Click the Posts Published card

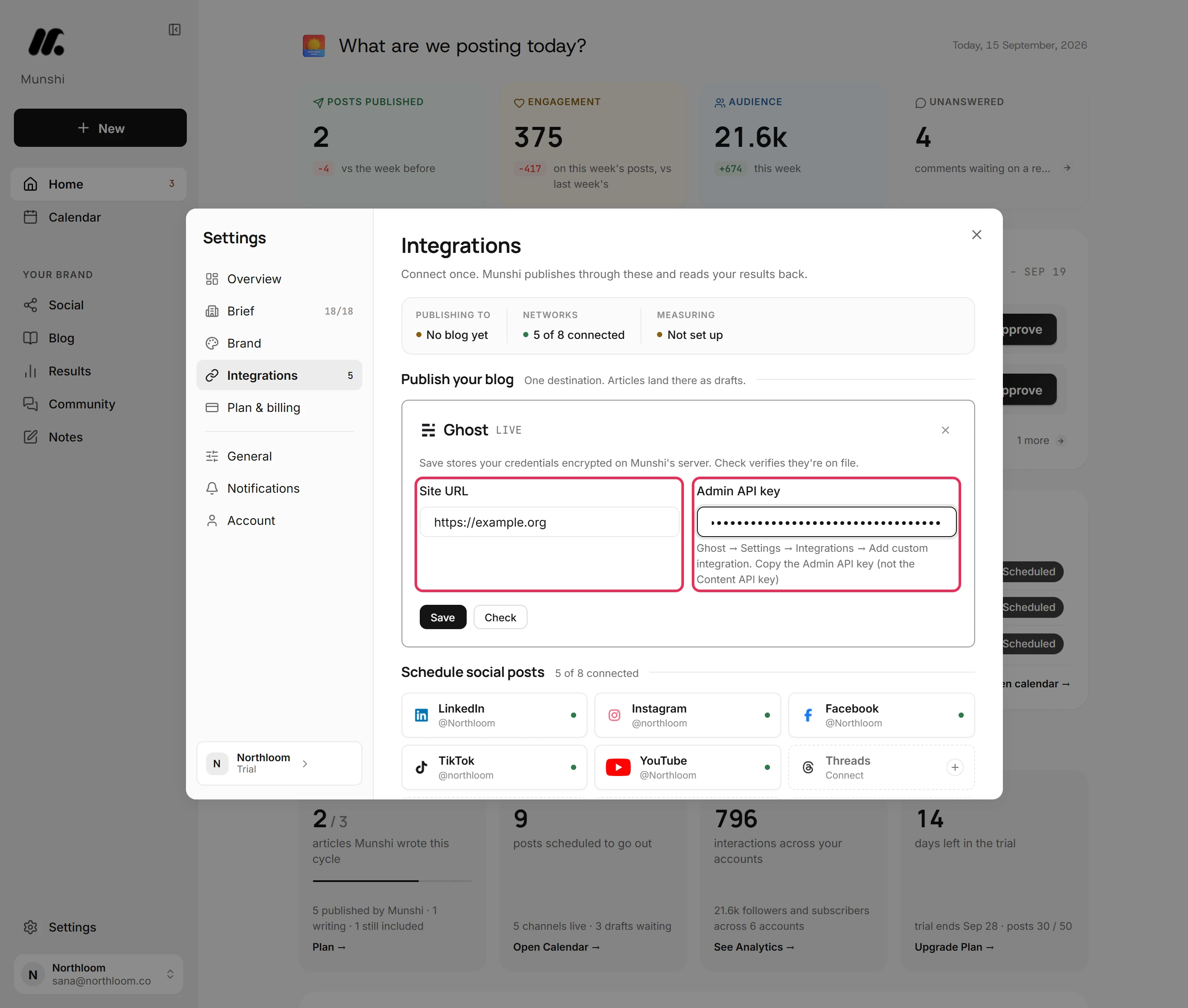pyautogui.click(x=392, y=146)
